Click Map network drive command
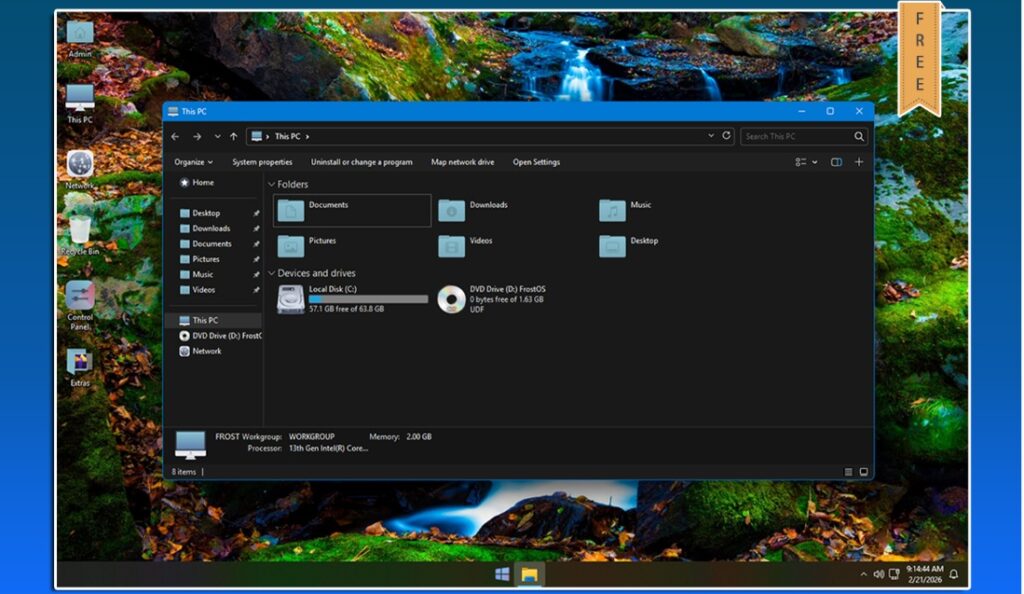Image resolution: width=1024 pixels, height=594 pixels. tap(462, 162)
